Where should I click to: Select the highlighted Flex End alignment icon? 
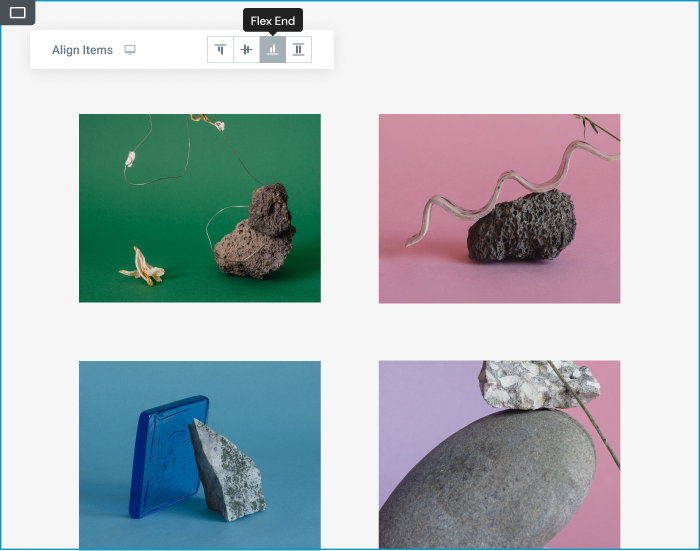[273, 50]
